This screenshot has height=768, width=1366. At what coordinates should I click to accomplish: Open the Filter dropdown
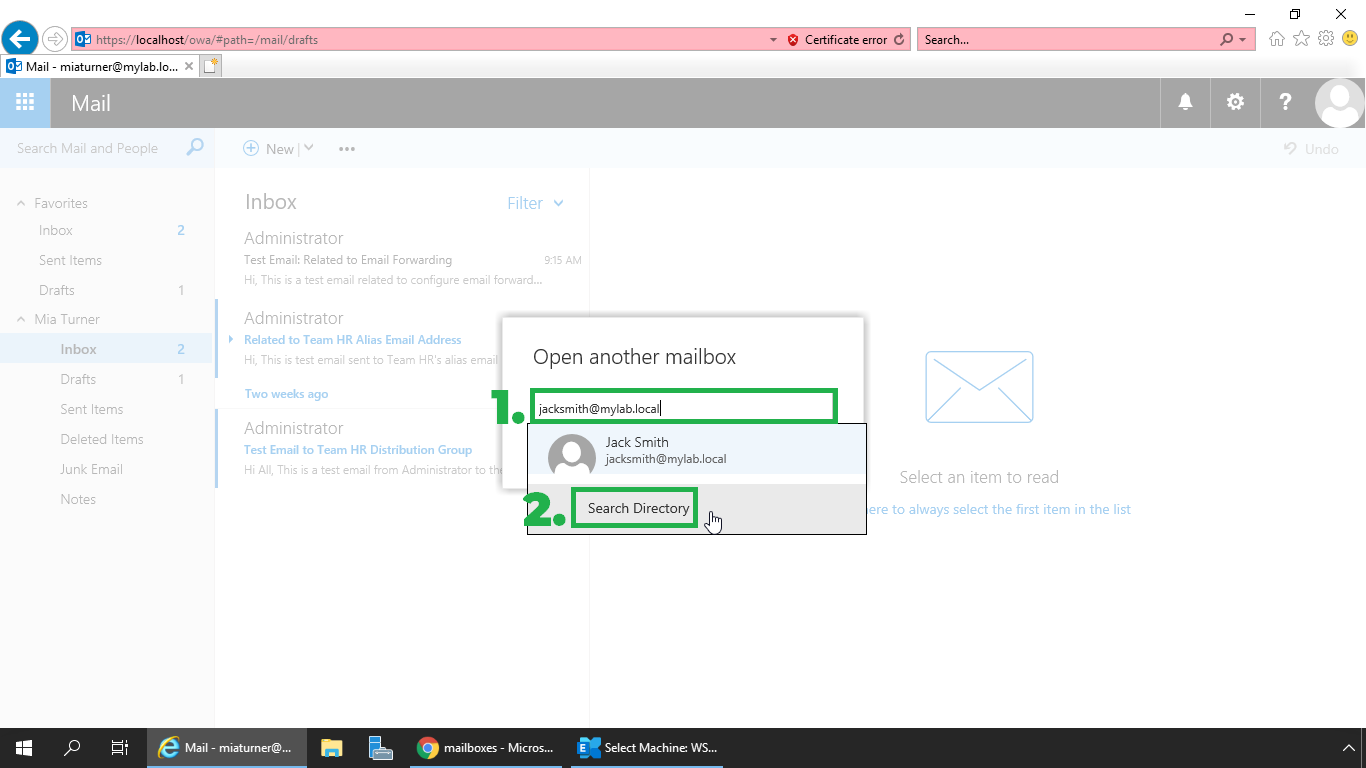535,203
